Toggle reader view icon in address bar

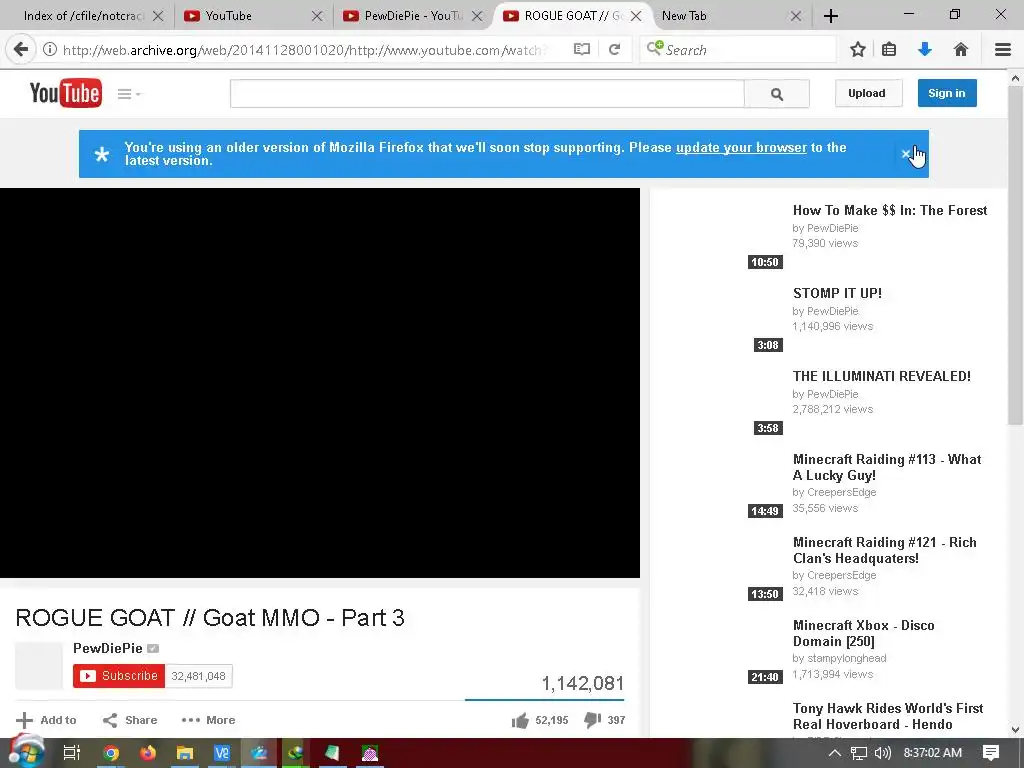pos(581,49)
